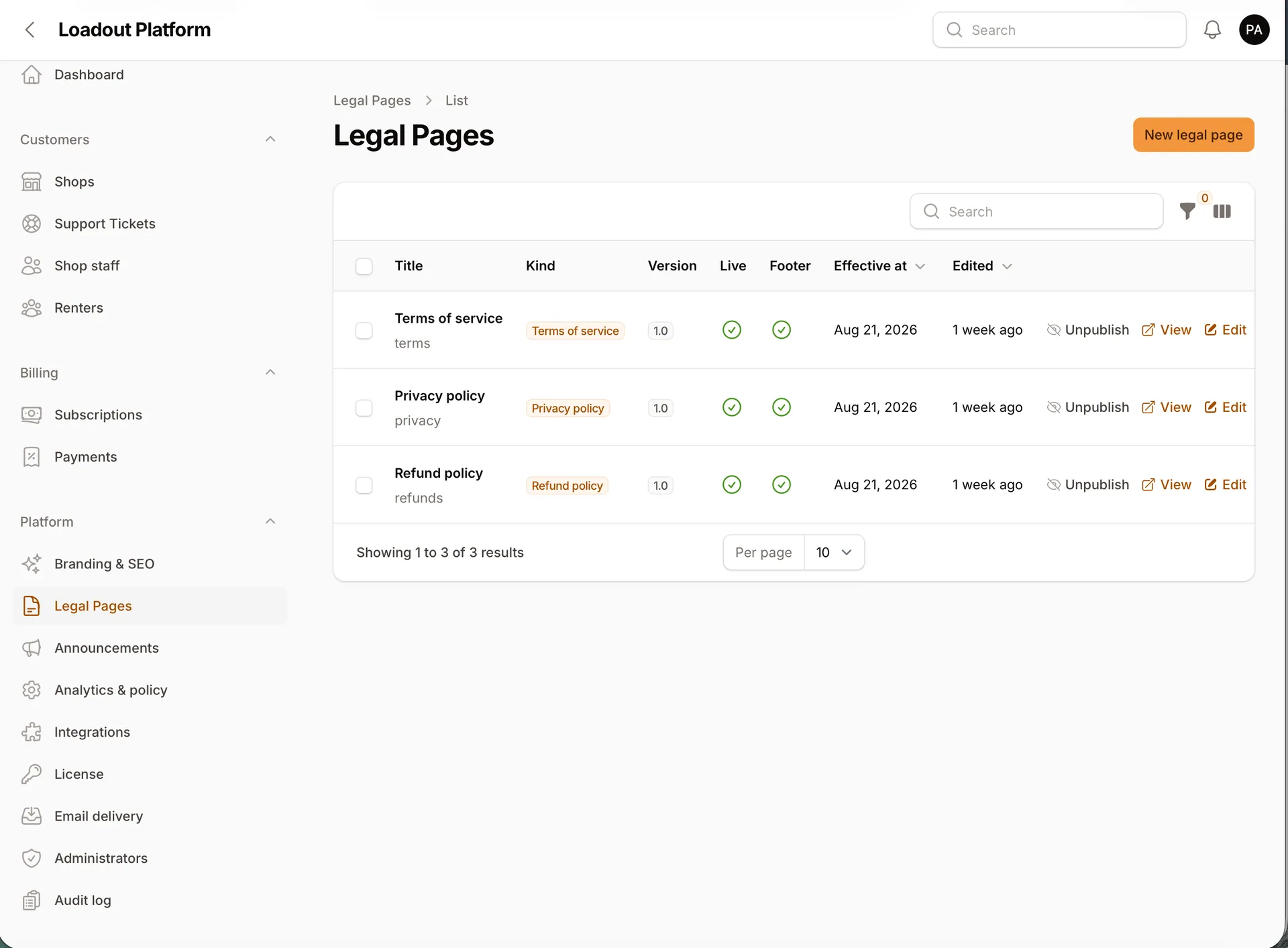Screen dimensions: 1288x948
Task: Check the Privacy policy row checkbox
Action: tap(364, 408)
